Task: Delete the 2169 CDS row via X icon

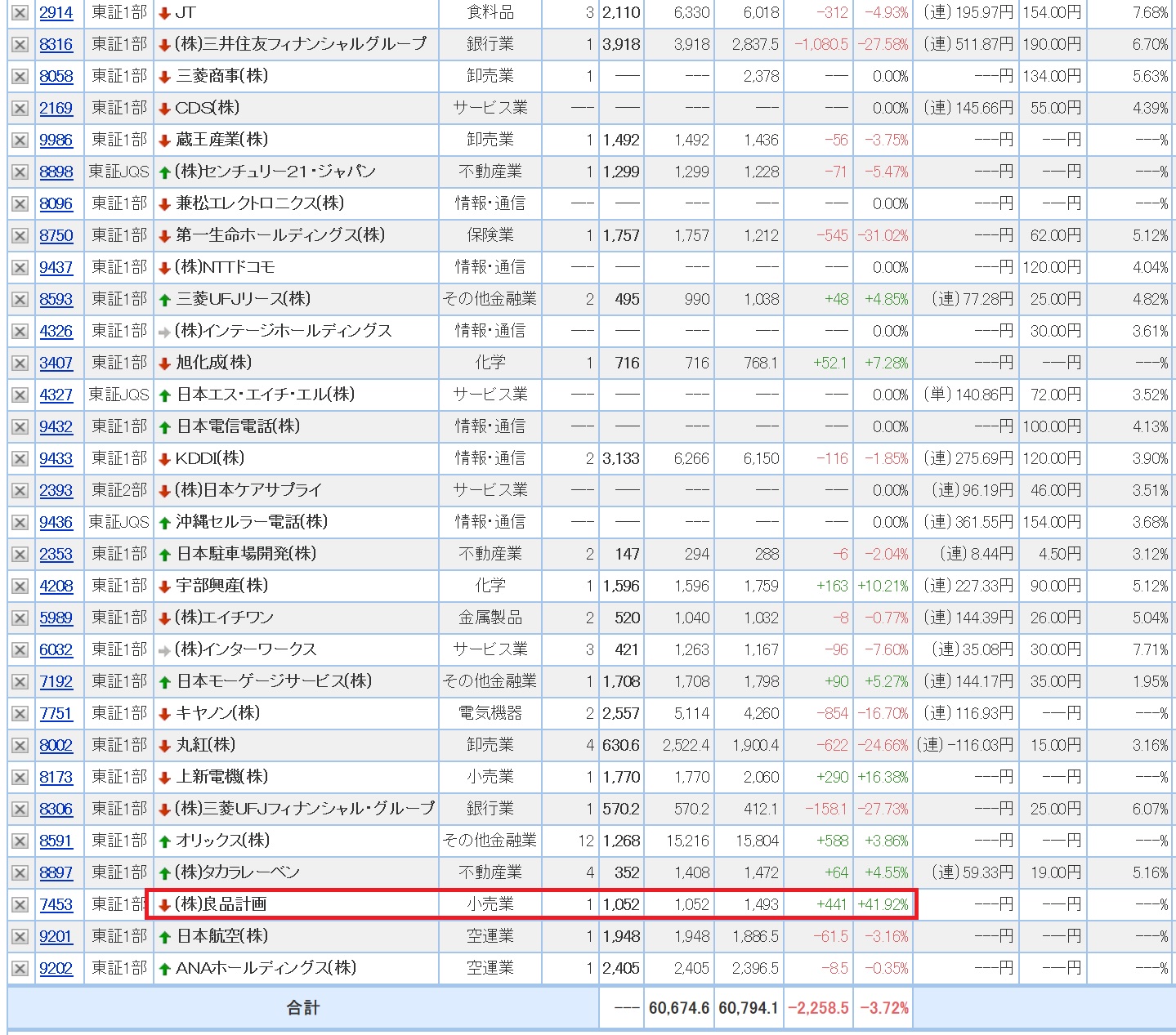Action: tap(20, 109)
